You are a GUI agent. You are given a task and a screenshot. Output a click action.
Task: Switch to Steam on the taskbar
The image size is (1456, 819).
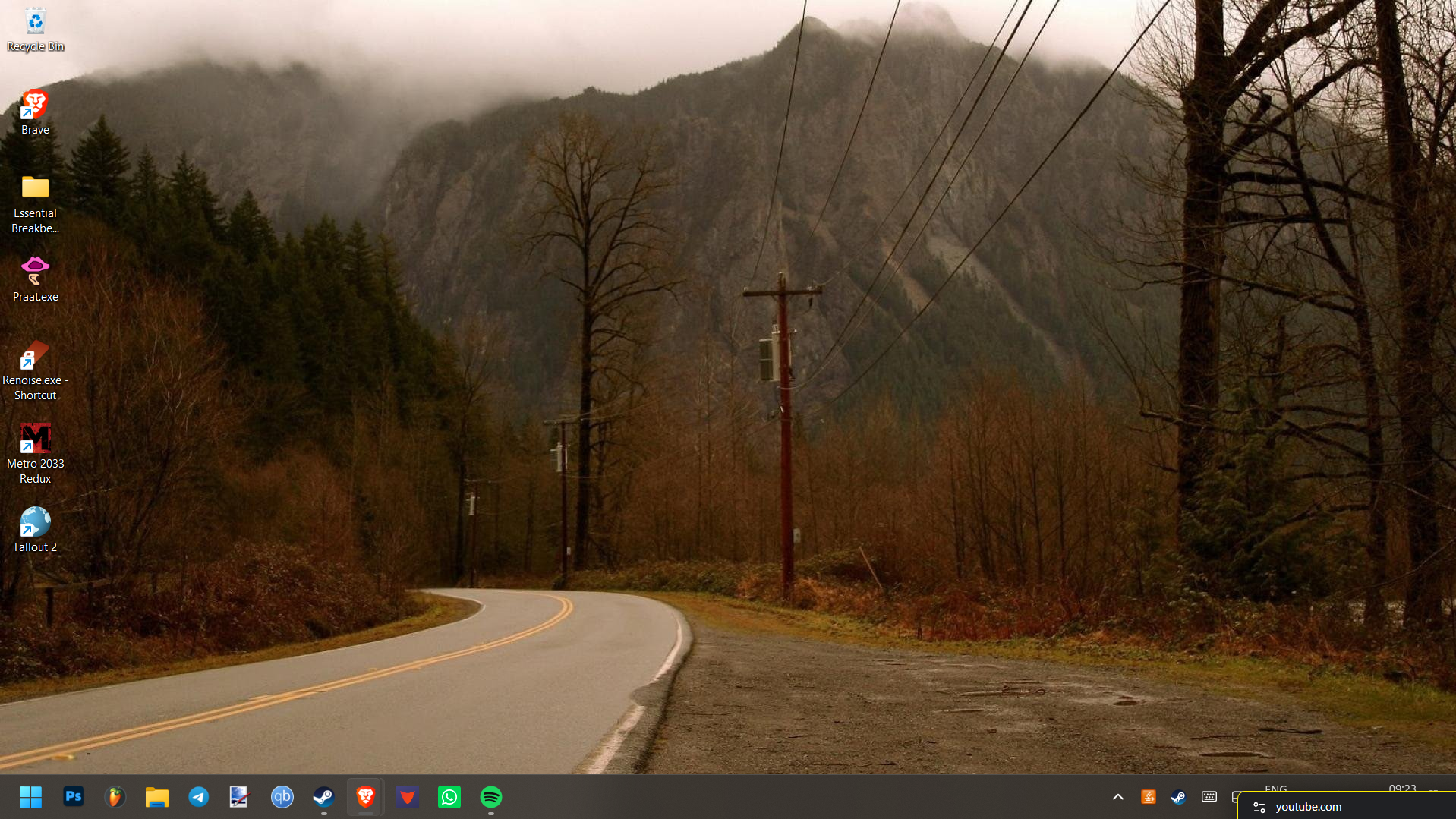click(324, 797)
